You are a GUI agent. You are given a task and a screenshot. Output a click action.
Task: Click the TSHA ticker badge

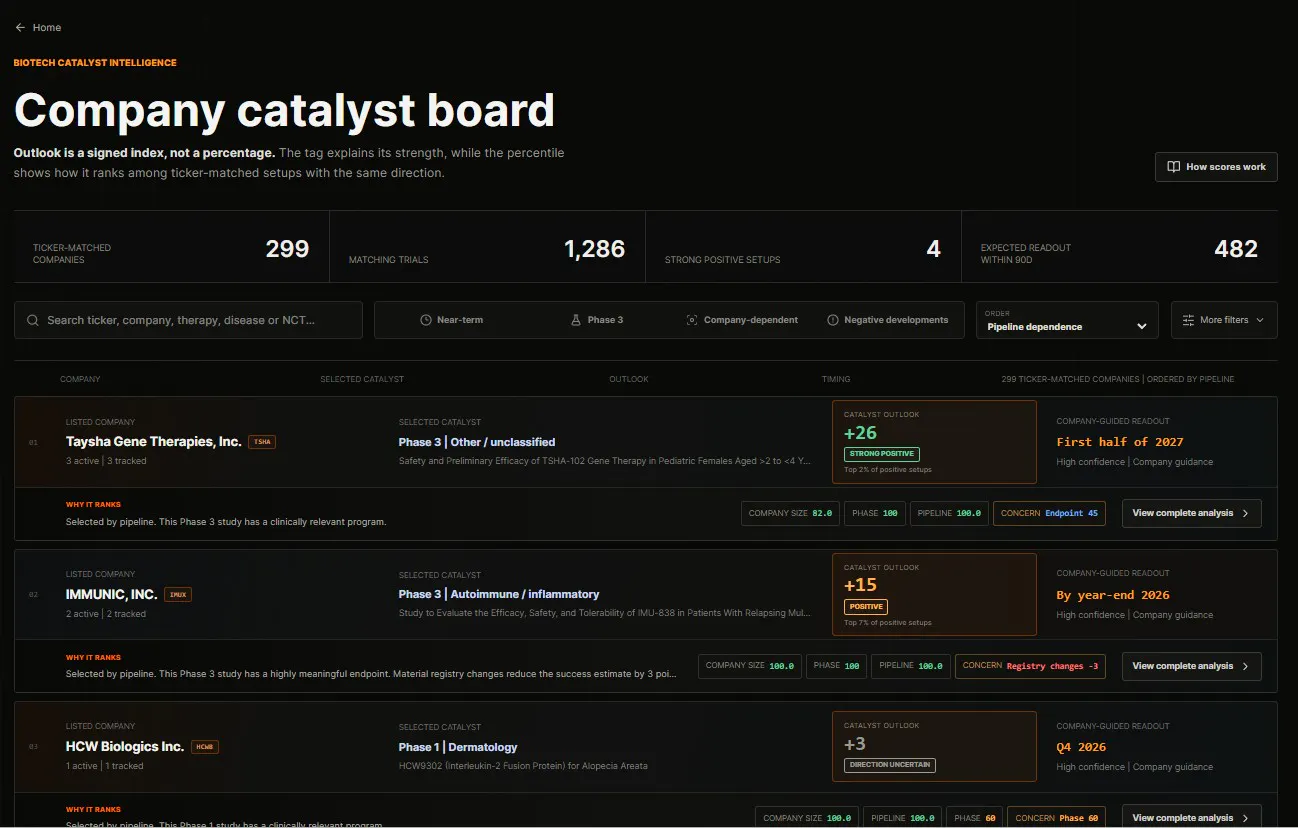(262, 442)
